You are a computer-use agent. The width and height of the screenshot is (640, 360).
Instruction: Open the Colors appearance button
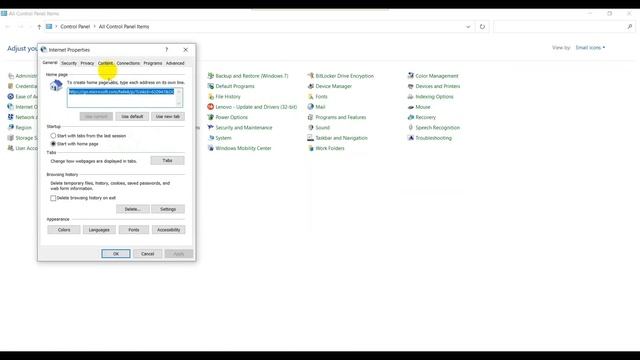(64, 230)
